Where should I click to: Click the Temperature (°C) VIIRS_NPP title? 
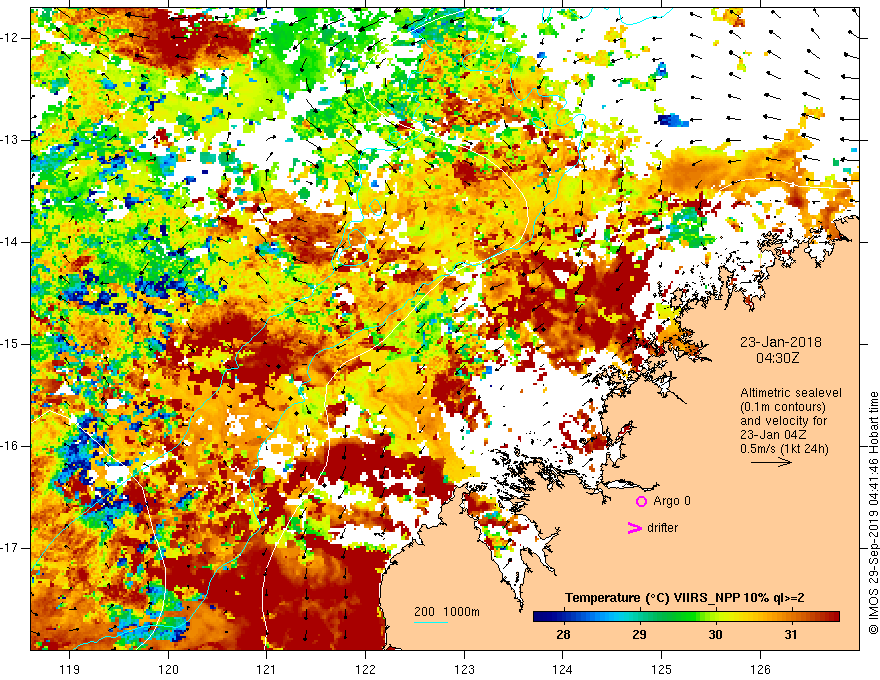tap(685, 598)
